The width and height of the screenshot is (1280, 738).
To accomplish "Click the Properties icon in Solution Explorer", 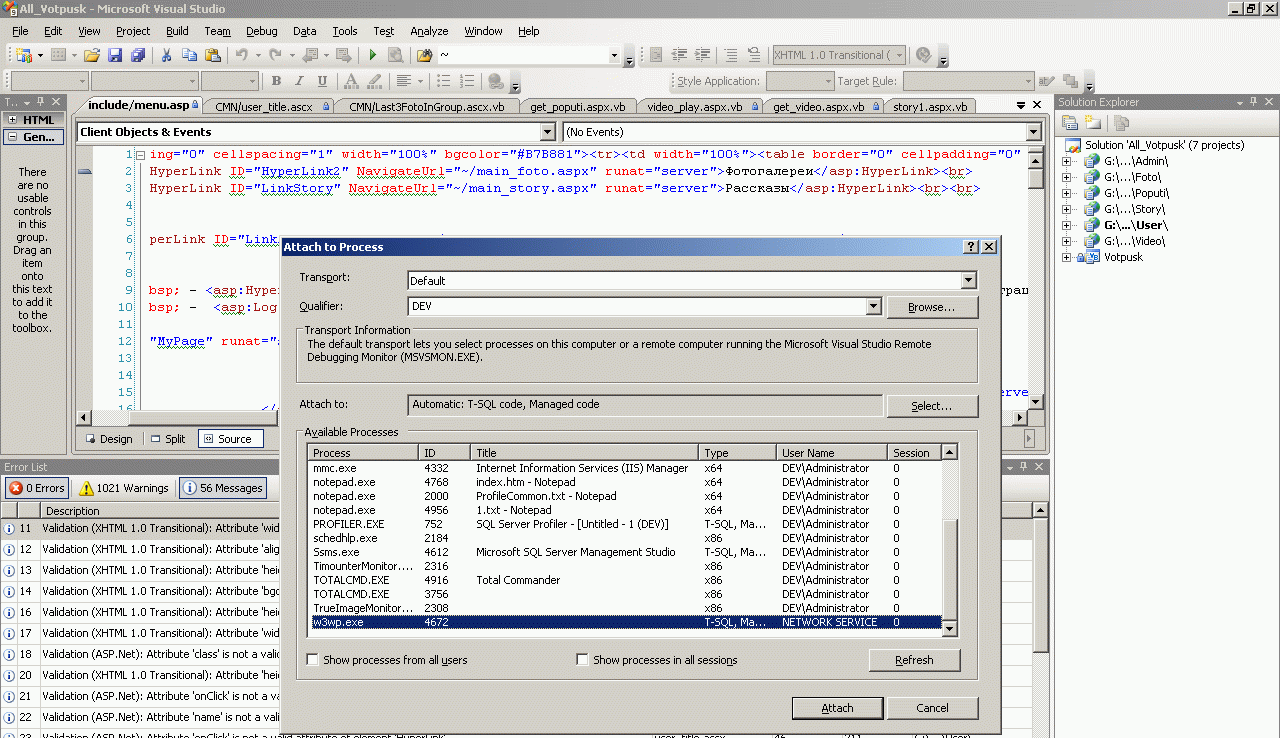I will tap(1070, 123).
